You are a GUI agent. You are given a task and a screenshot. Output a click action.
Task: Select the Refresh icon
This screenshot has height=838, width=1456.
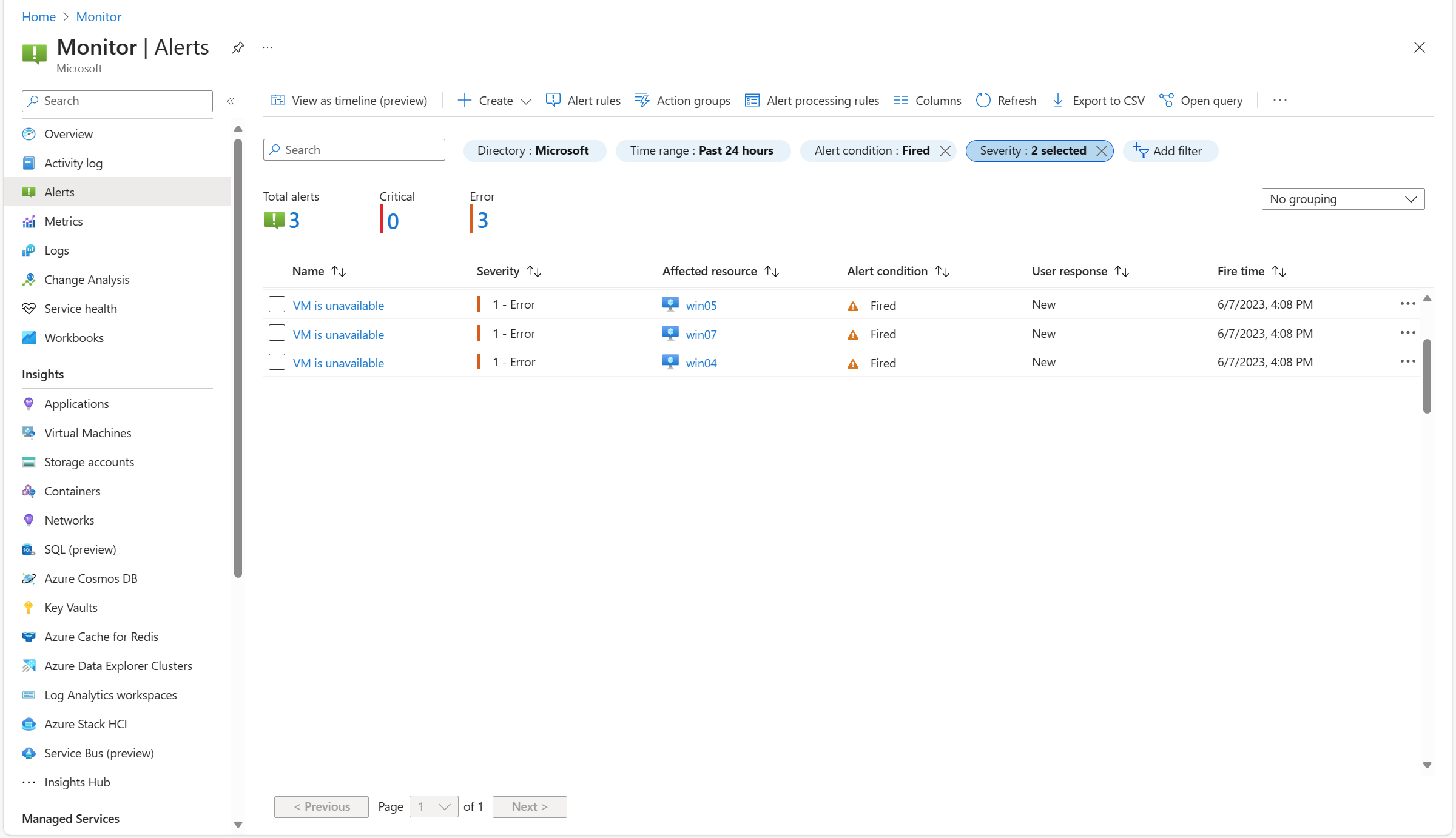(x=983, y=100)
